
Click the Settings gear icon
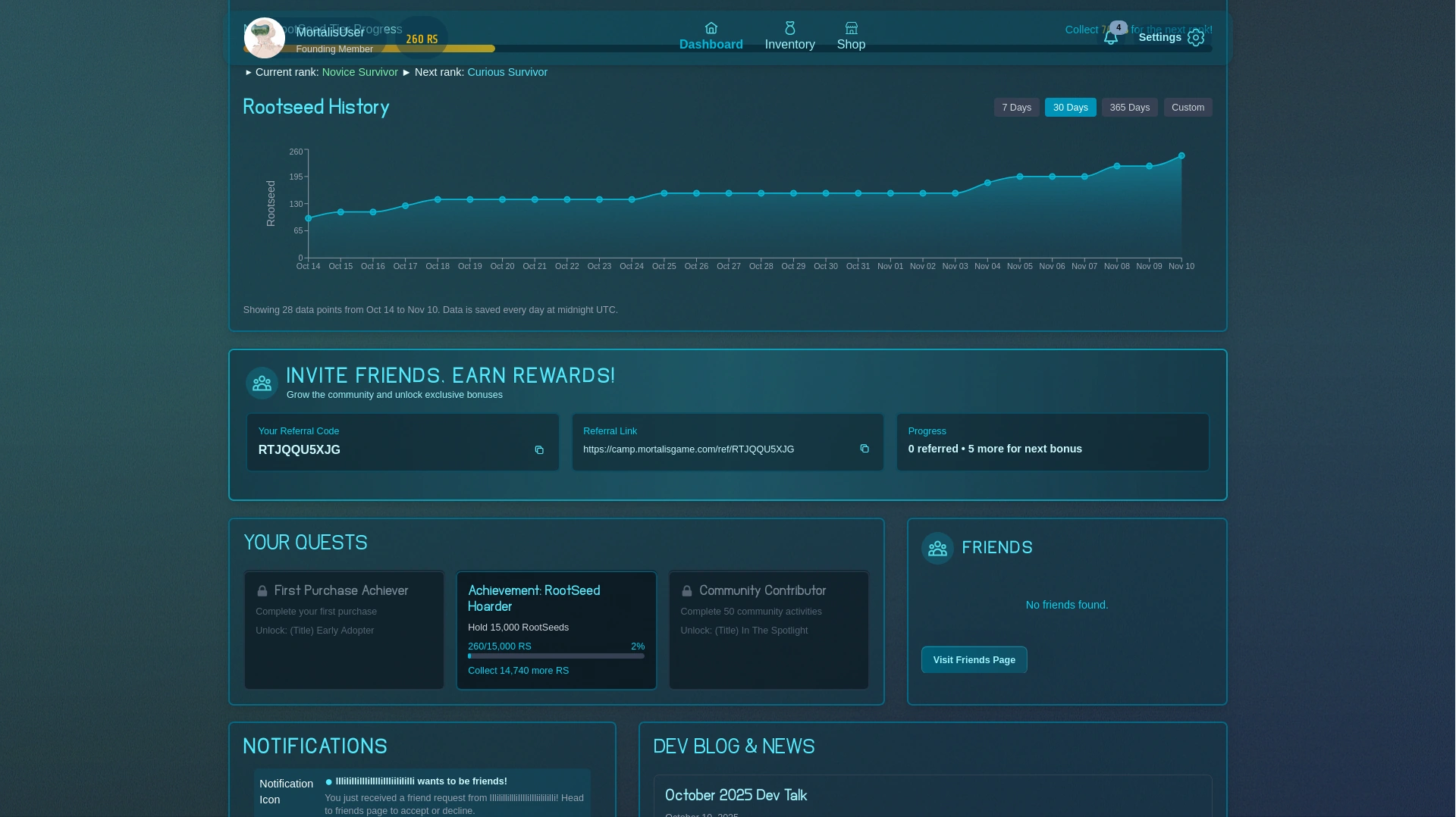tap(1196, 38)
